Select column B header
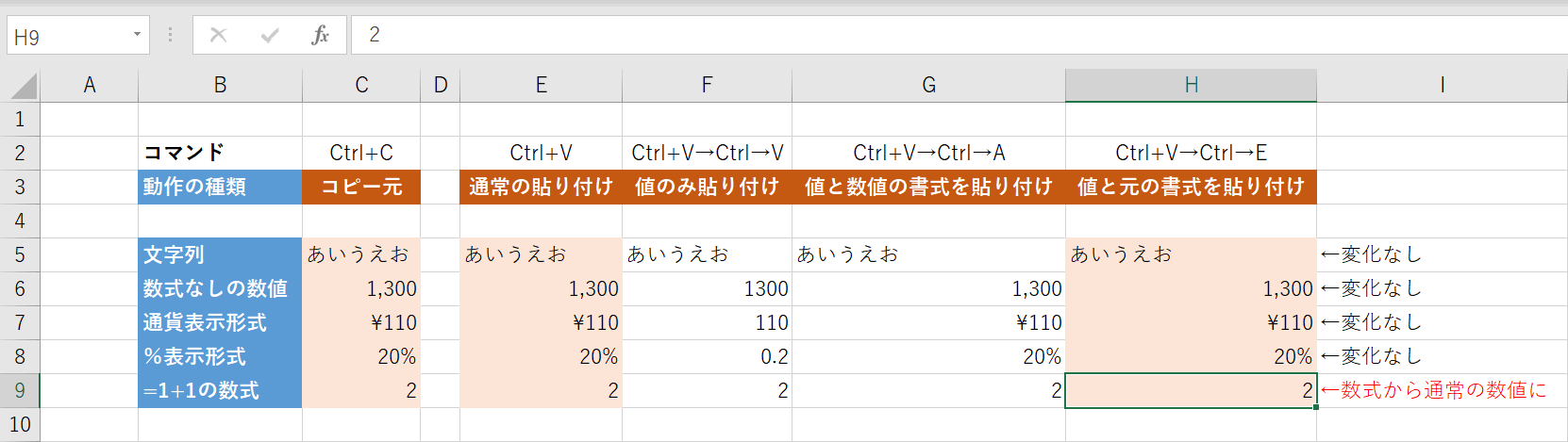The width and height of the screenshot is (1568, 442). 220,85
